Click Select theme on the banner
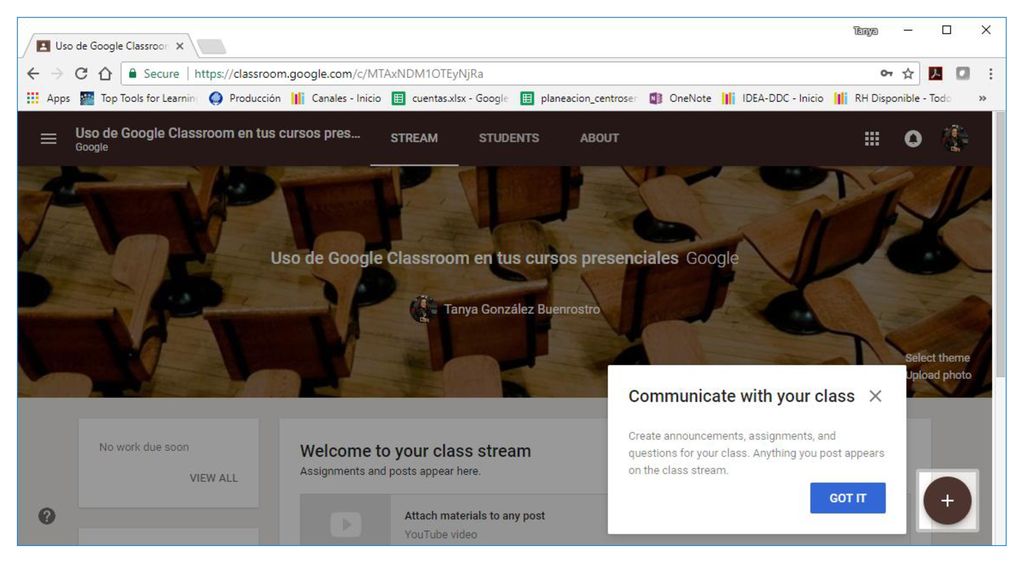 pyautogui.click(x=937, y=358)
